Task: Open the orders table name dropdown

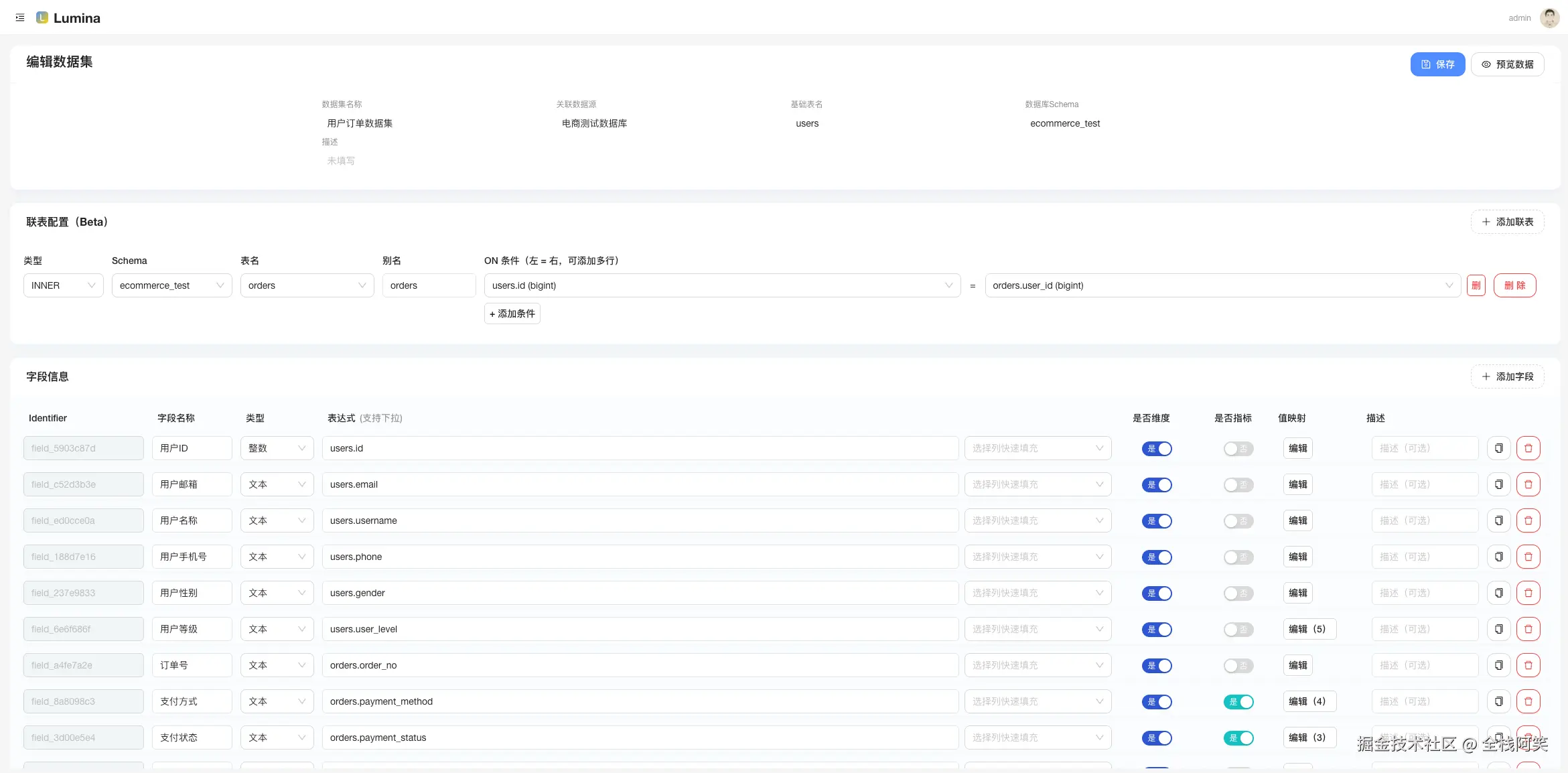Action: pyautogui.click(x=307, y=285)
